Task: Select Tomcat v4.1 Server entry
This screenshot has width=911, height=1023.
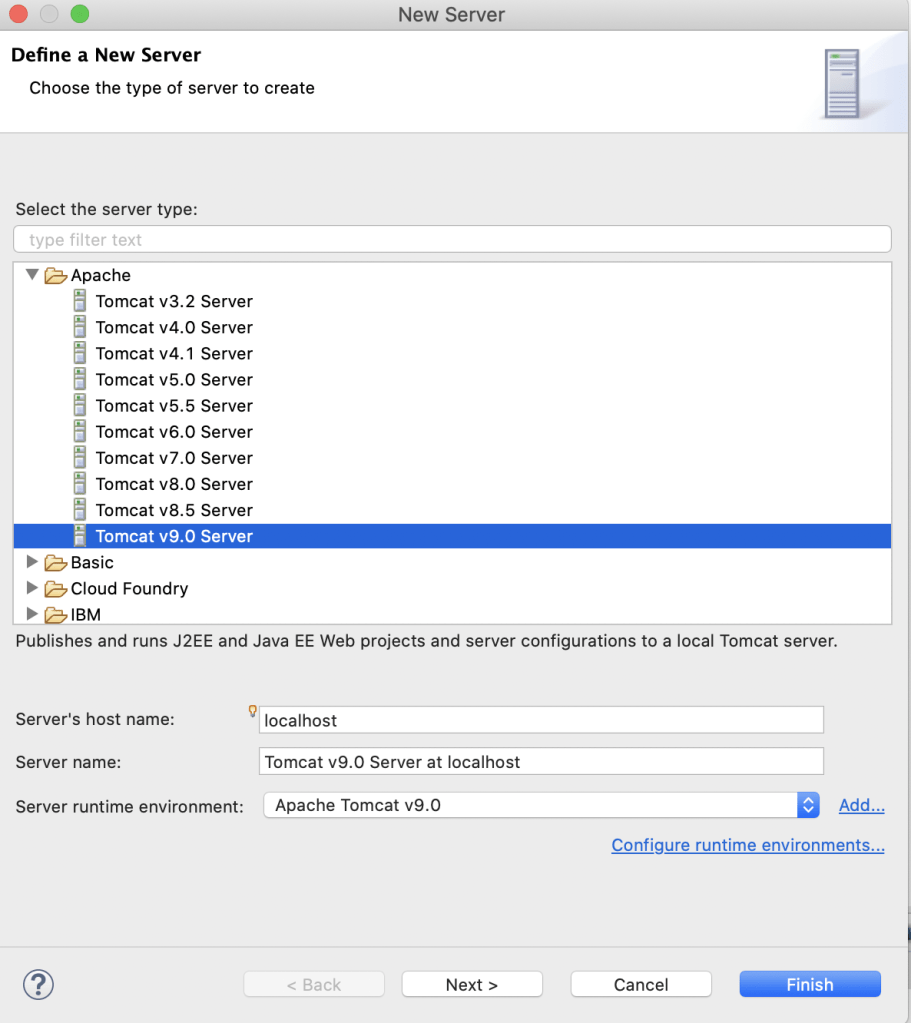Action: coord(174,353)
